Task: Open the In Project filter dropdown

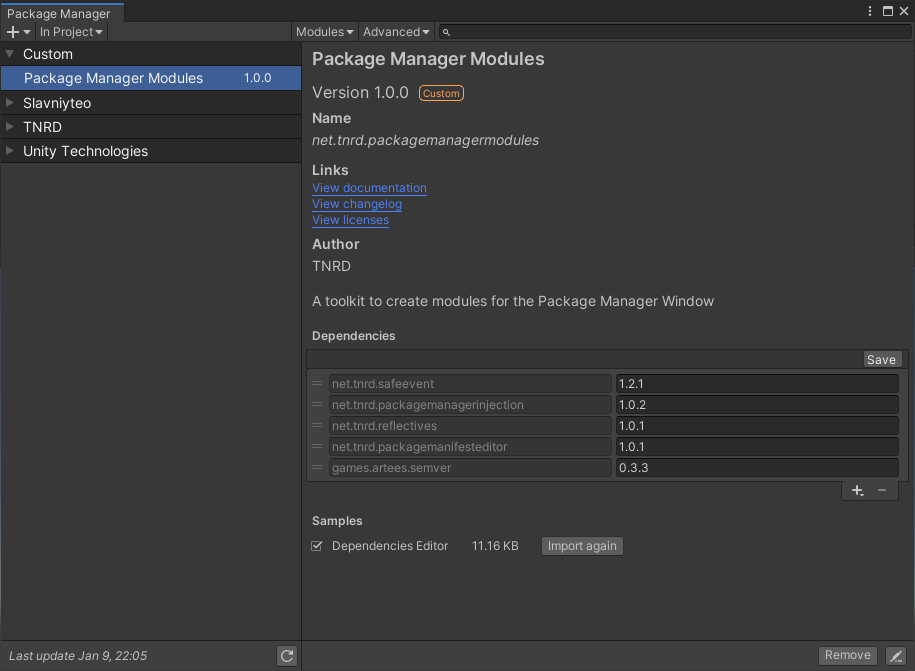Action: (70, 31)
